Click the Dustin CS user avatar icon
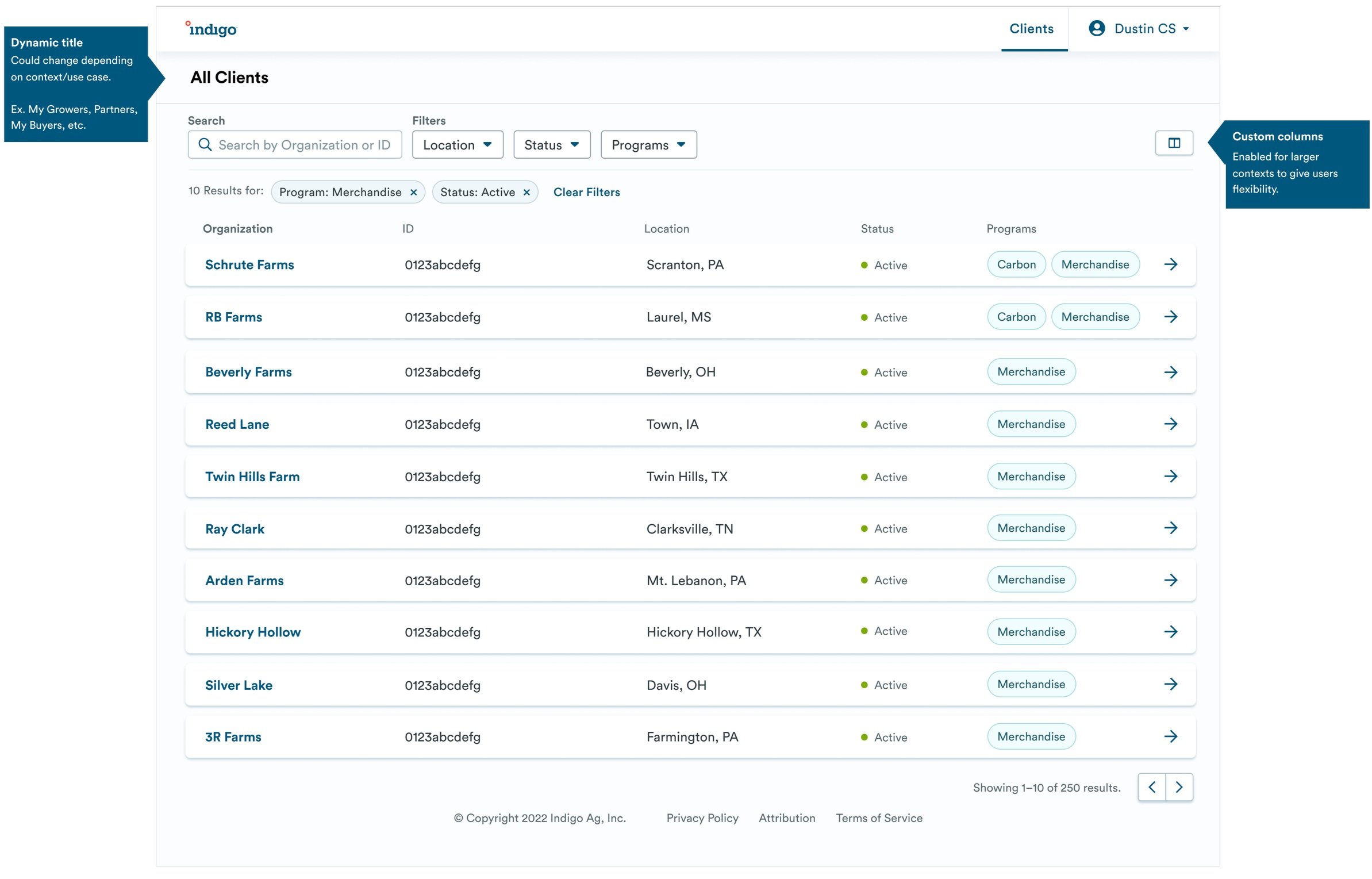The image size is (1372, 879). coord(1096,29)
